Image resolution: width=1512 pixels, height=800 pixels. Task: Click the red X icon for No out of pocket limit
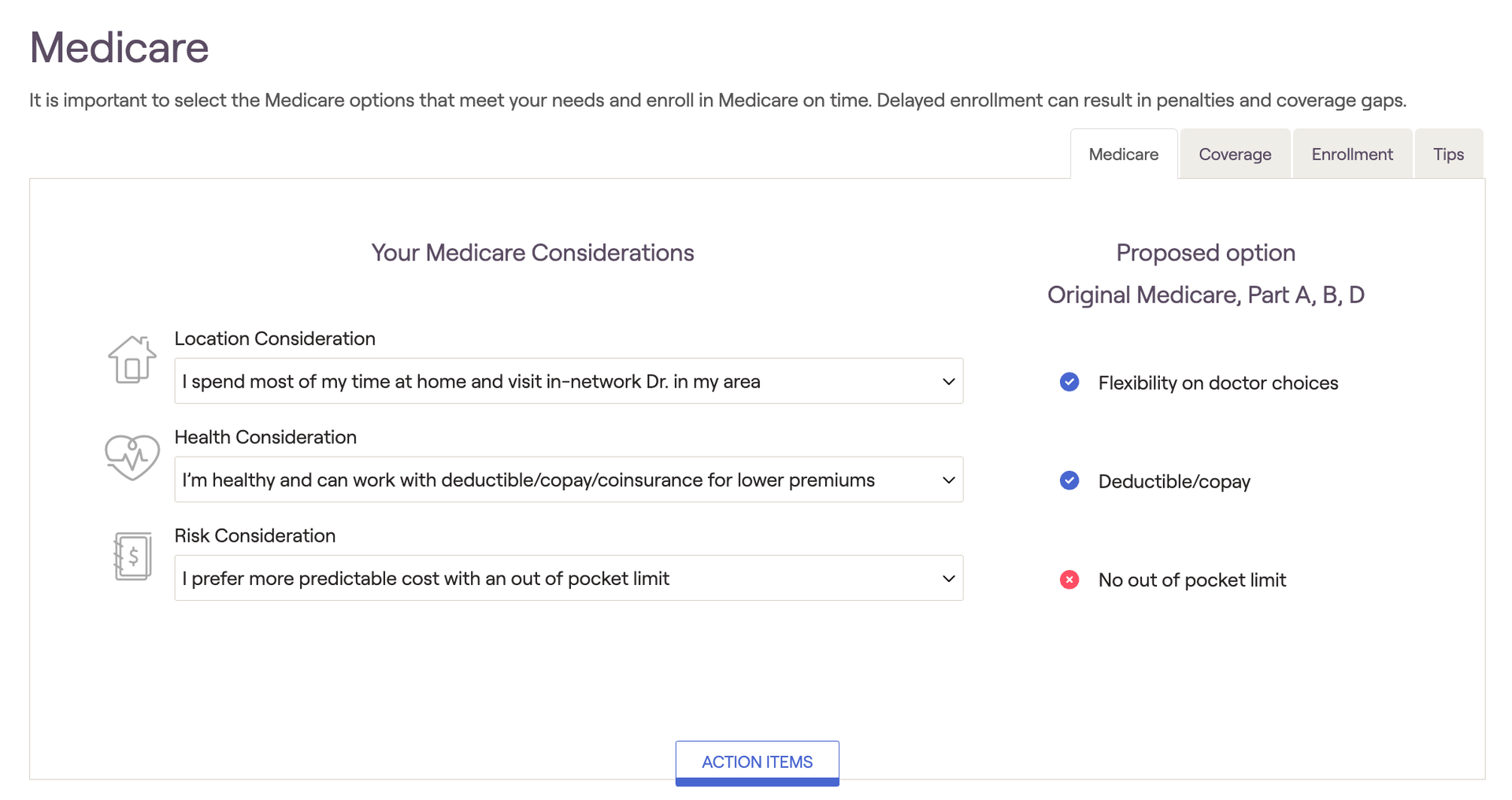click(x=1069, y=580)
